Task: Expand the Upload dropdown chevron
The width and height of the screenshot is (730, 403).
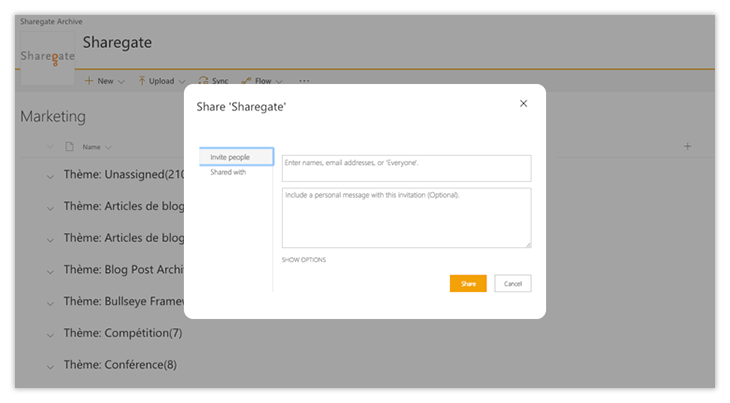Action: pyautogui.click(x=182, y=81)
